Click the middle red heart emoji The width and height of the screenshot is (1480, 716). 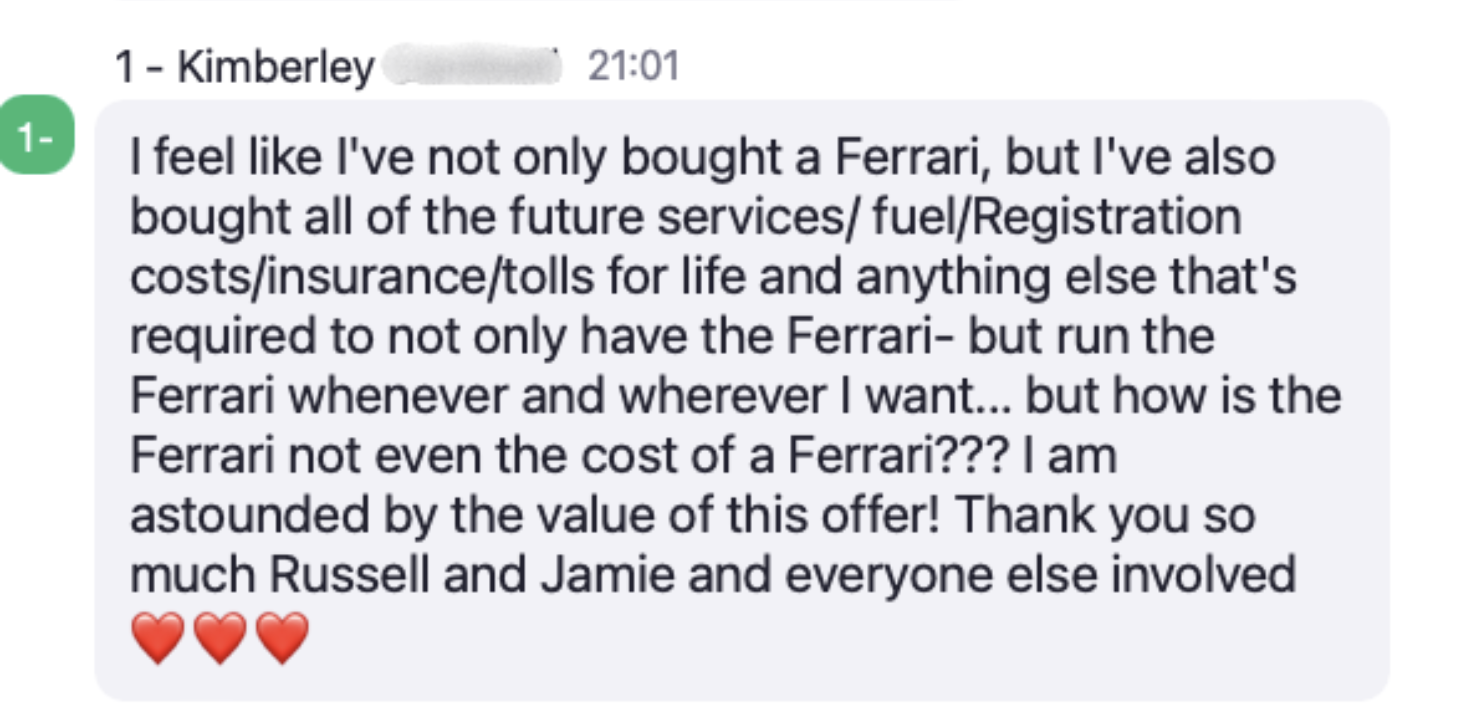click(221, 637)
